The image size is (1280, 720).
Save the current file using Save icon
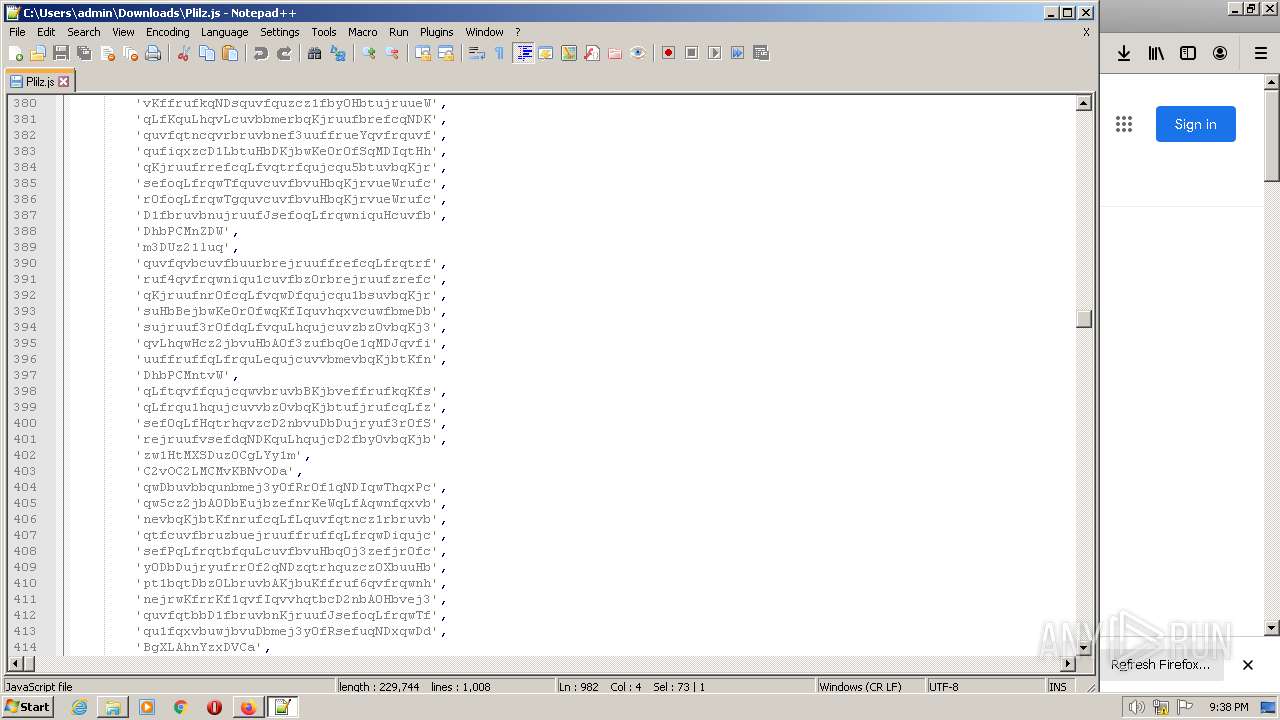point(61,53)
